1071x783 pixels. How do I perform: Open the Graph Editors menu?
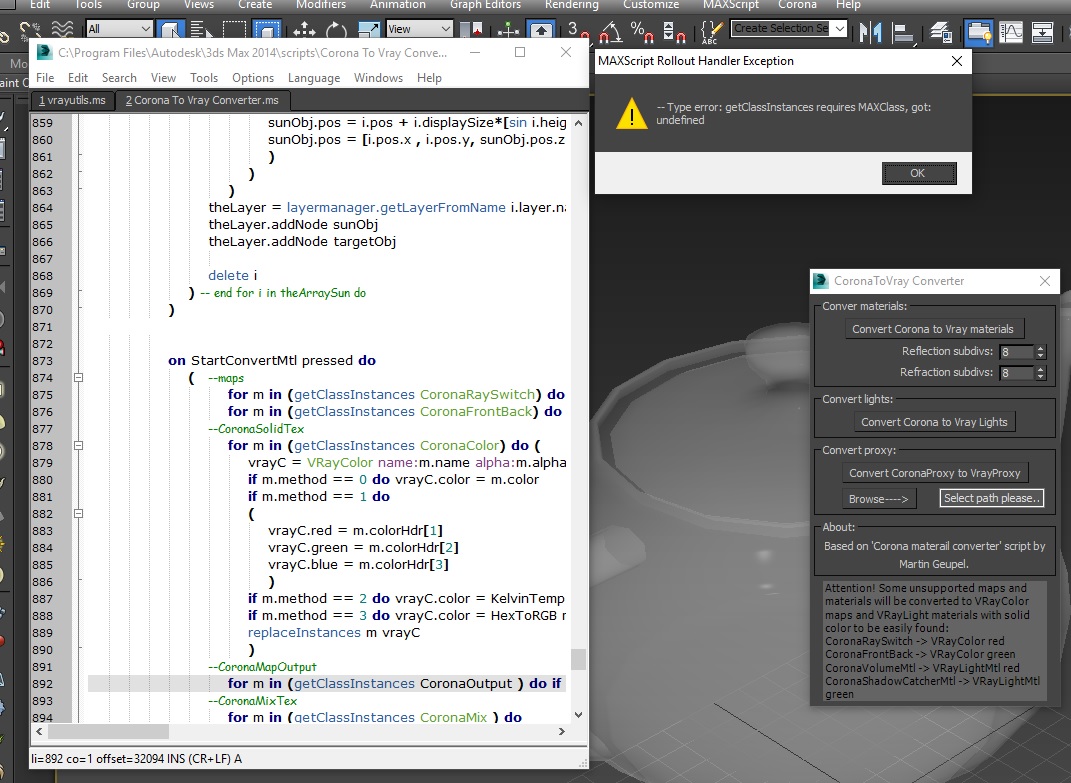click(x=485, y=5)
